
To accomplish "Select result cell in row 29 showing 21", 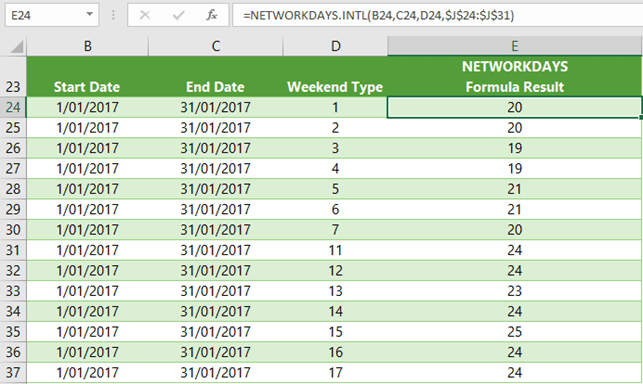I will pyautogui.click(x=515, y=209).
